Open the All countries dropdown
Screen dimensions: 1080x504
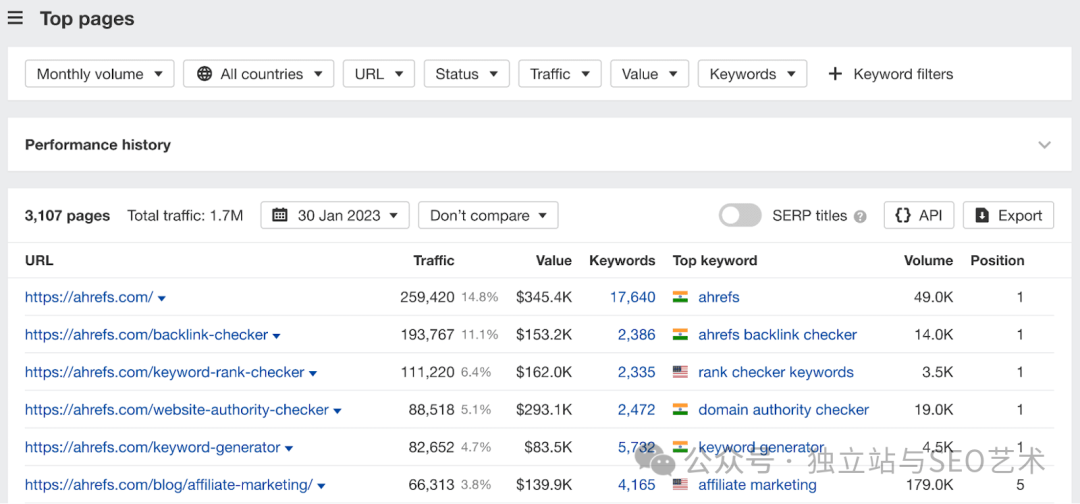click(x=258, y=74)
